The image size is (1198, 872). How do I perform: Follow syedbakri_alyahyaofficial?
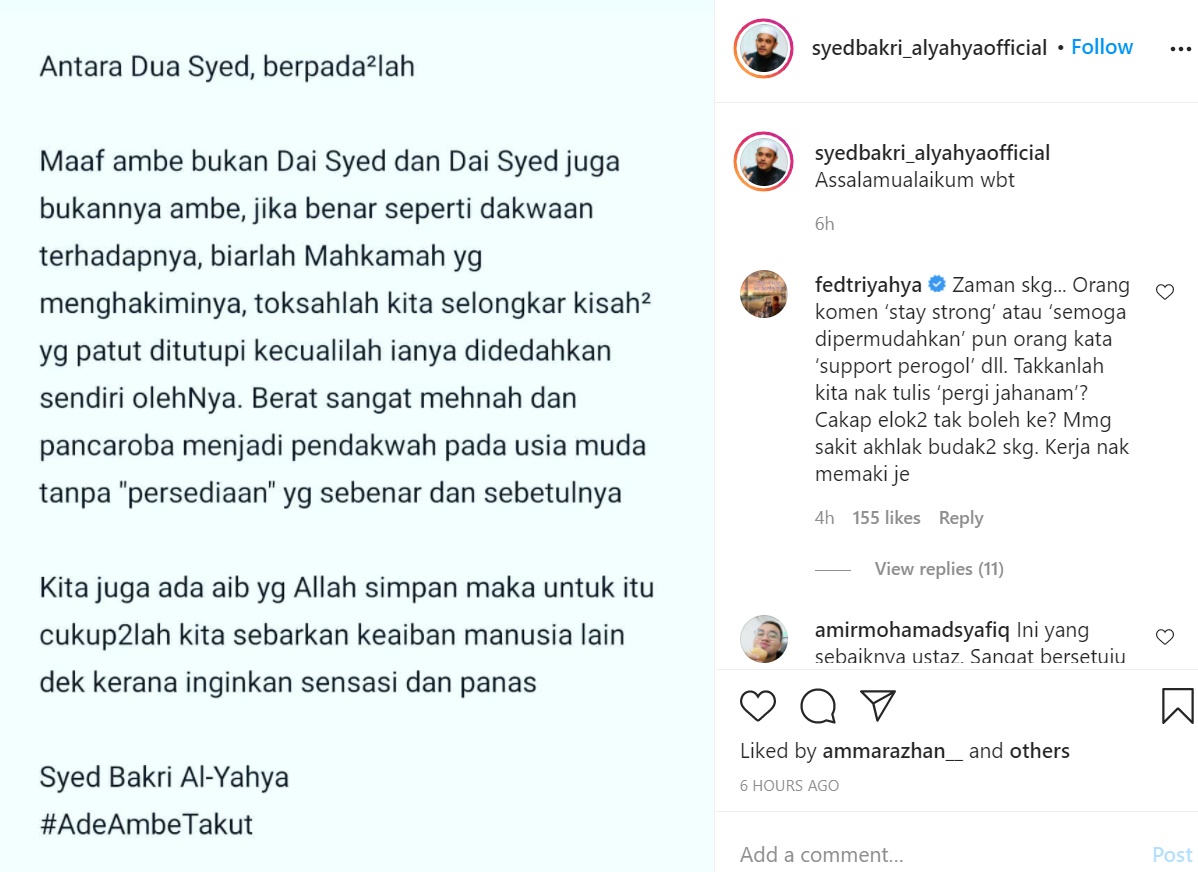pyautogui.click(x=1101, y=47)
